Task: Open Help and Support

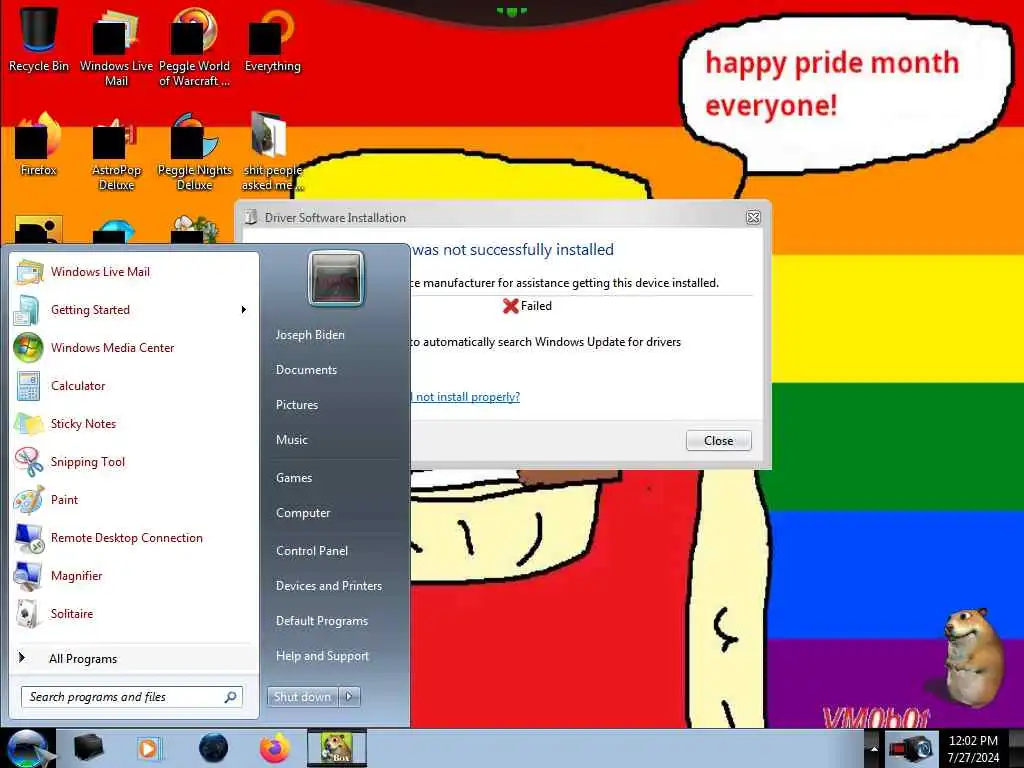Action: click(x=322, y=656)
